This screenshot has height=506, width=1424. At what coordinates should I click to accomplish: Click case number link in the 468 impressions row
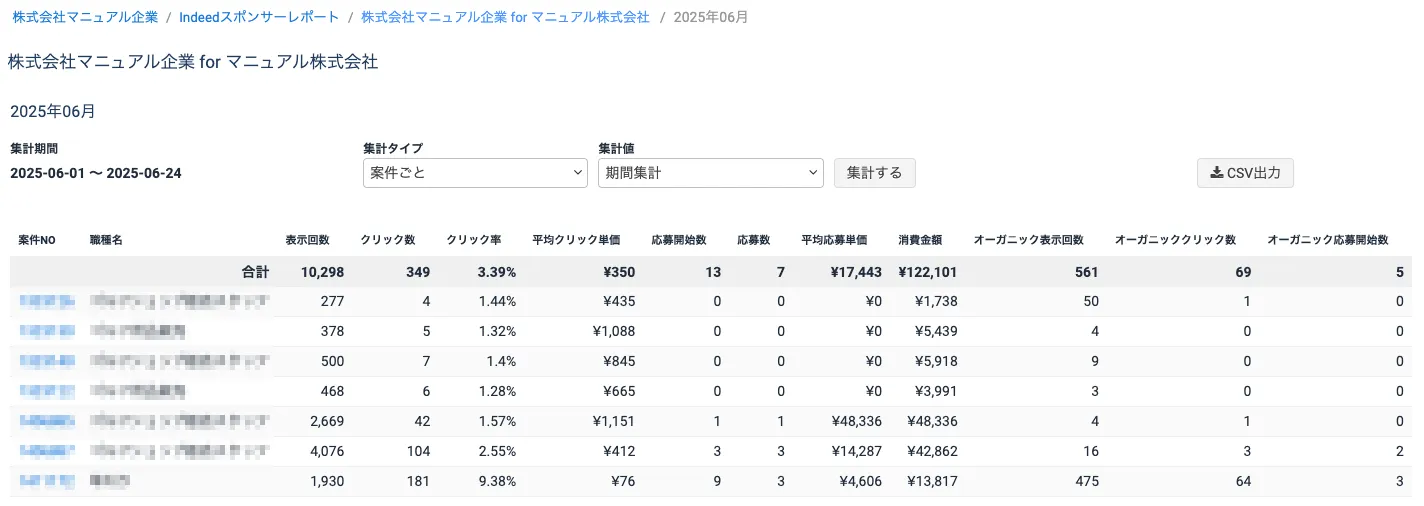click(x=46, y=391)
